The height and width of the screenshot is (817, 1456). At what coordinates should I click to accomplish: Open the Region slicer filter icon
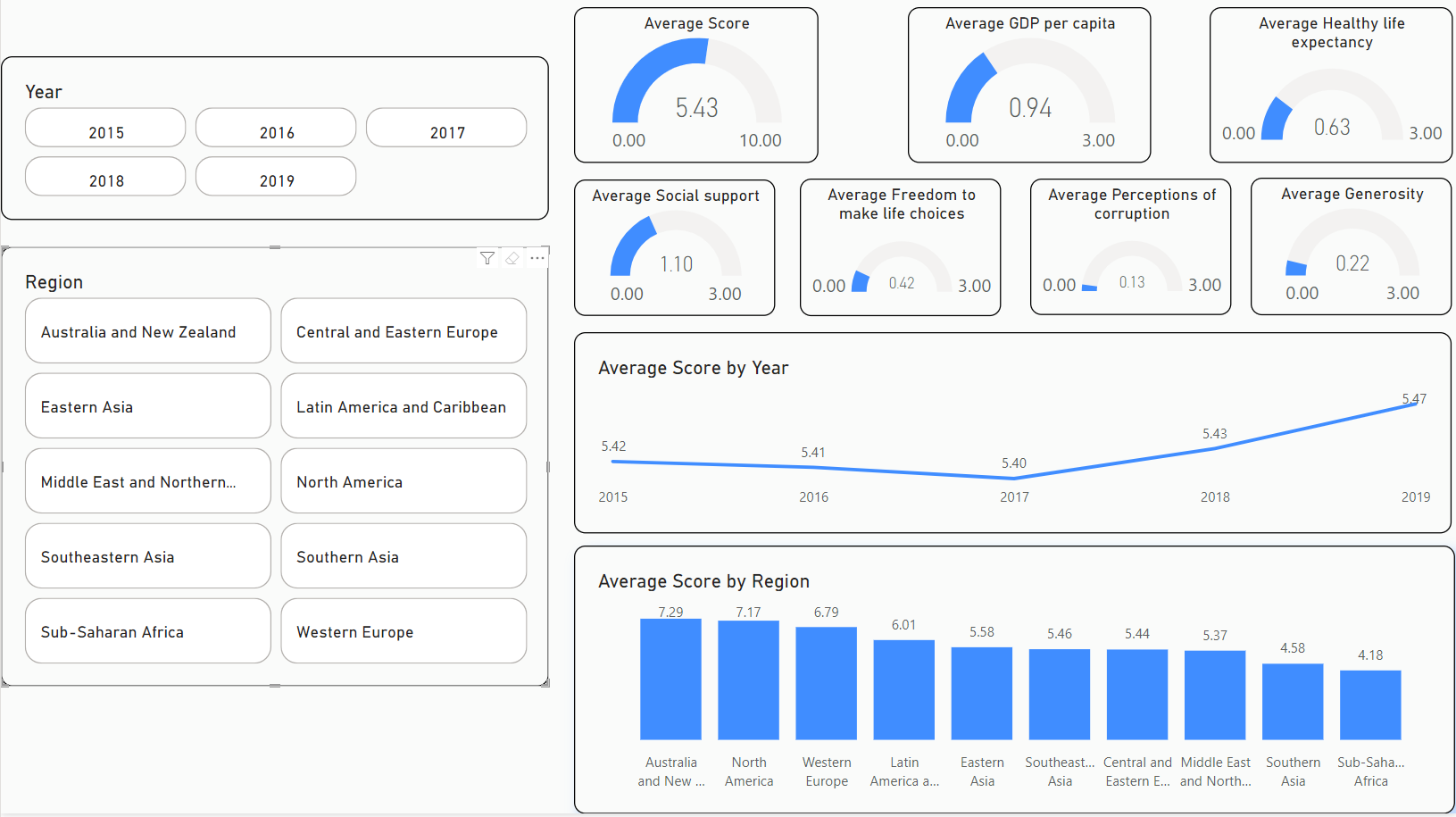click(487, 258)
